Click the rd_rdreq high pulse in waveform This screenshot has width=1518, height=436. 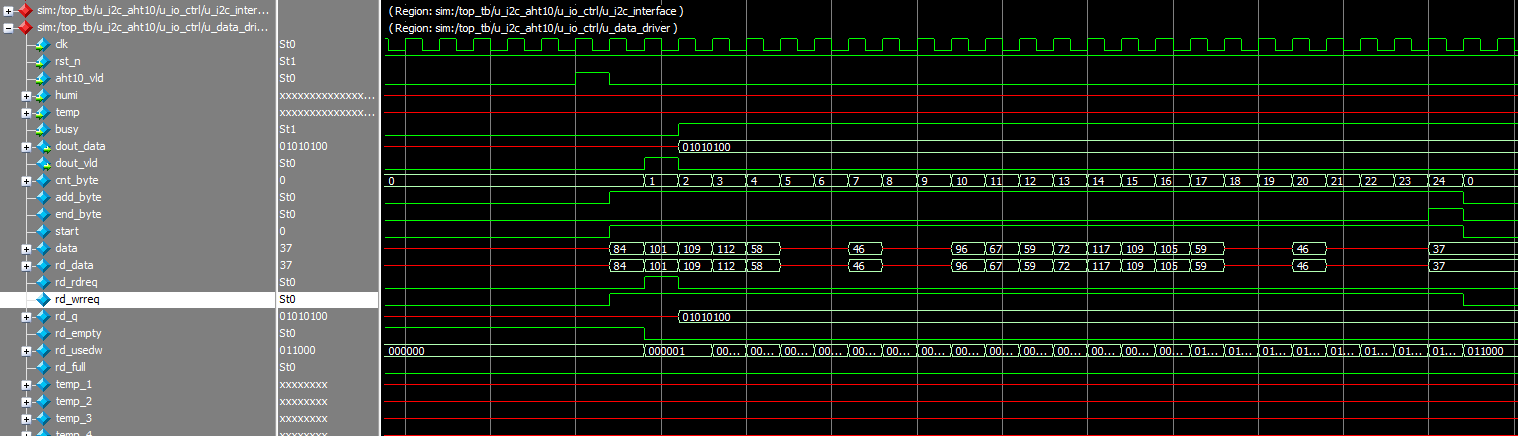tap(661, 282)
